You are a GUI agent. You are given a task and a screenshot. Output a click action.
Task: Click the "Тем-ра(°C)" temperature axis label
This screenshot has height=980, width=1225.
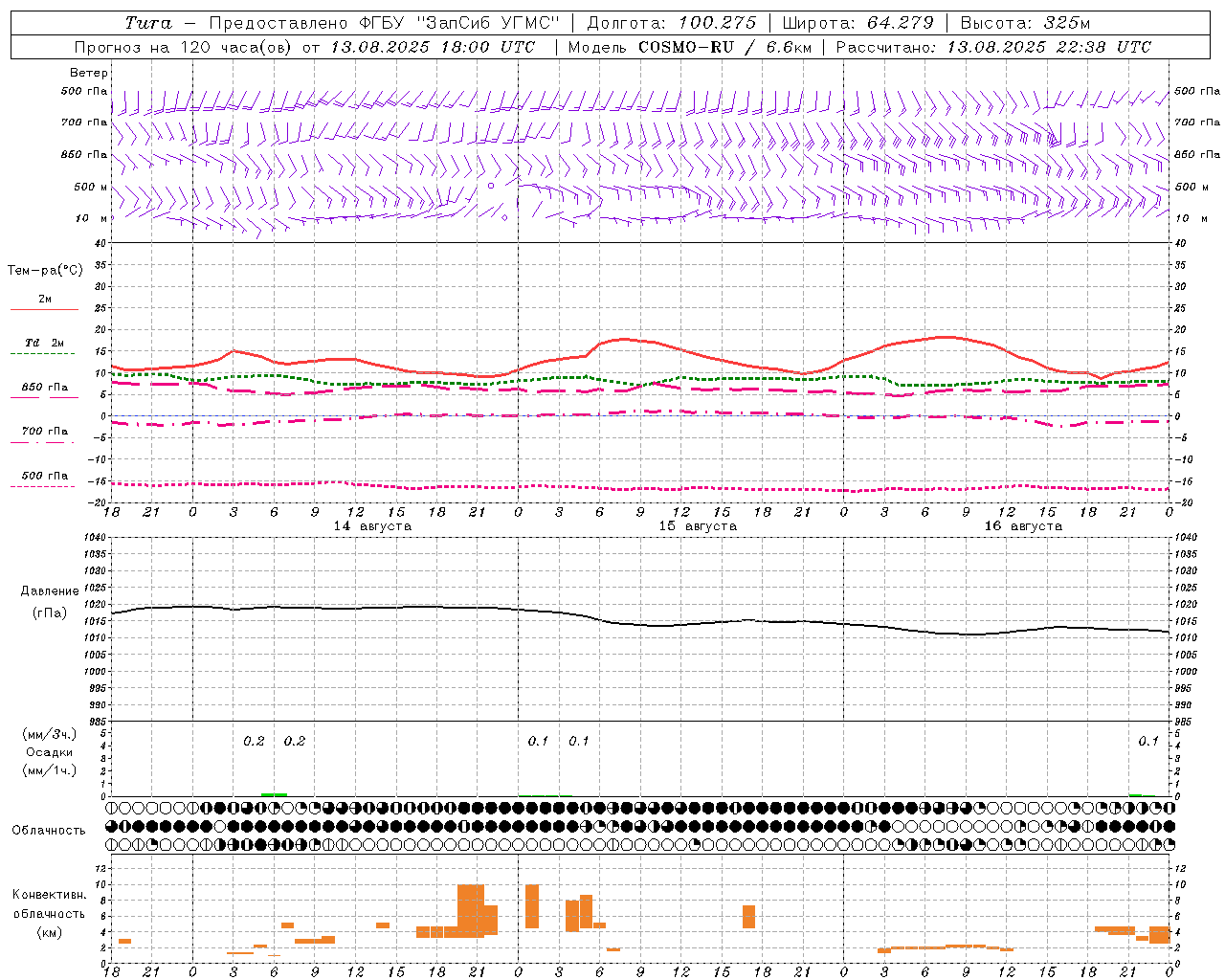(x=45, y=271)
